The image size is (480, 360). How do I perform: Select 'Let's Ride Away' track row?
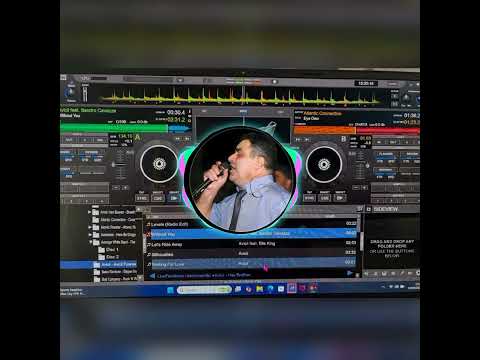click(252, 244)
